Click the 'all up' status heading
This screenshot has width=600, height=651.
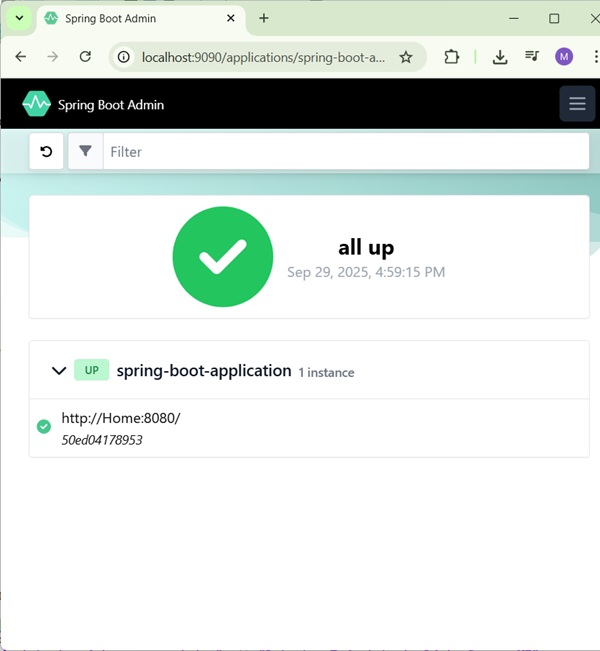coord(366,248)
